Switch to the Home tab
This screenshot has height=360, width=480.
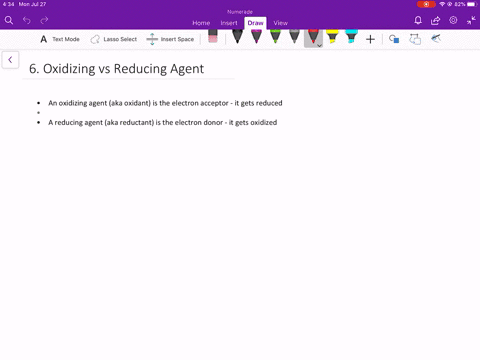click(201, 23)
